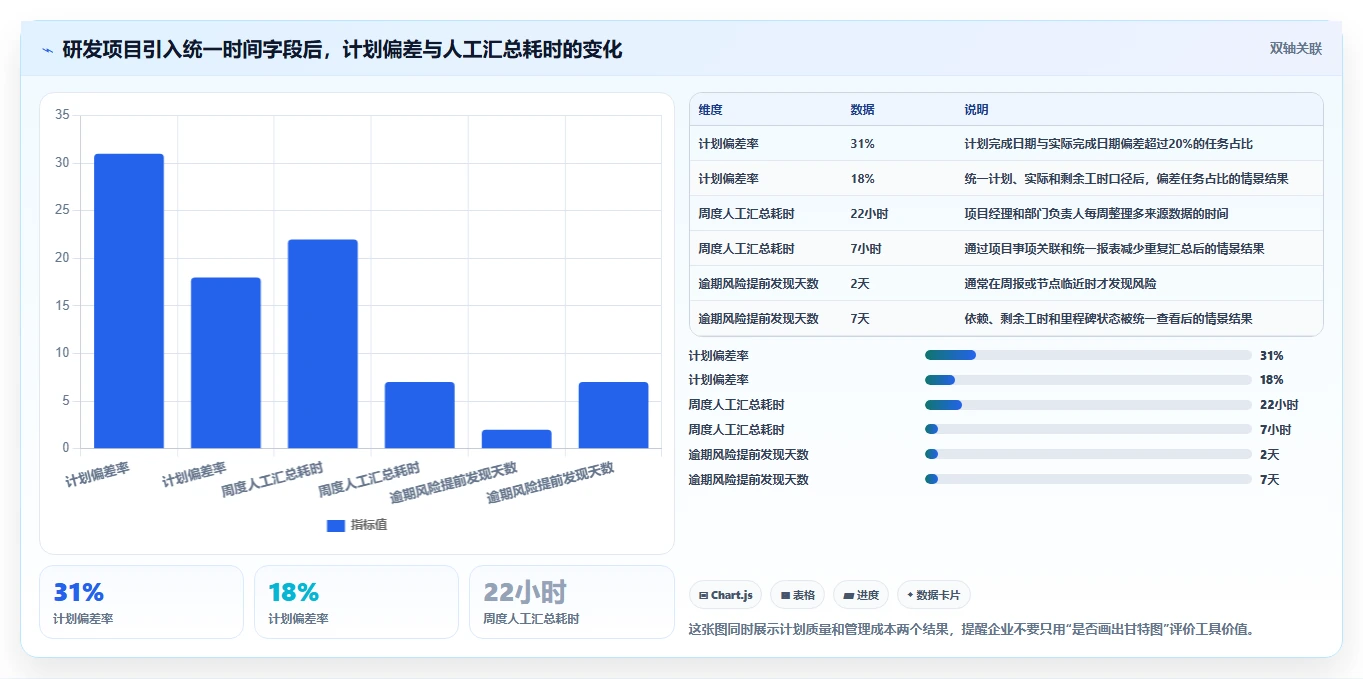Click the 22小时 cell in the table
Image resolution: width=1363 pixels, height=679 pixels.
869,214
